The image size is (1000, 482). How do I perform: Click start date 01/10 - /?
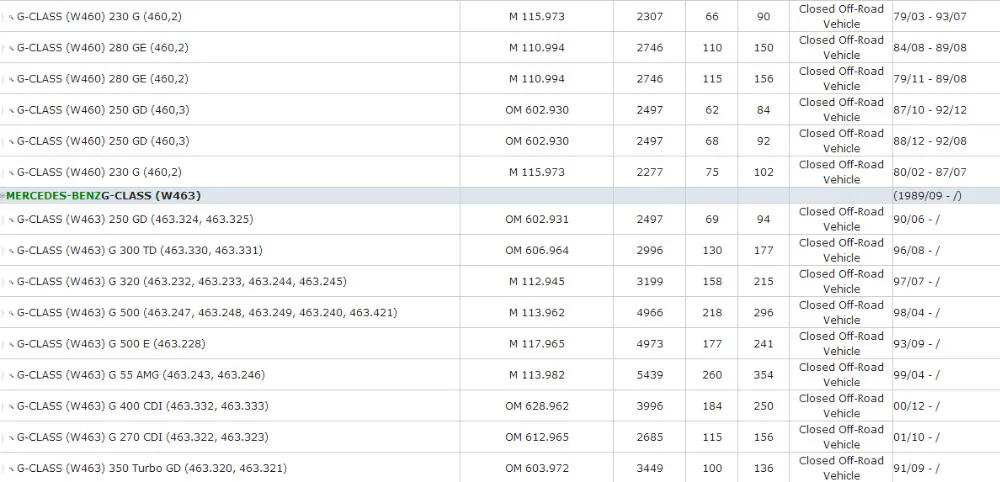click(916, 438)
